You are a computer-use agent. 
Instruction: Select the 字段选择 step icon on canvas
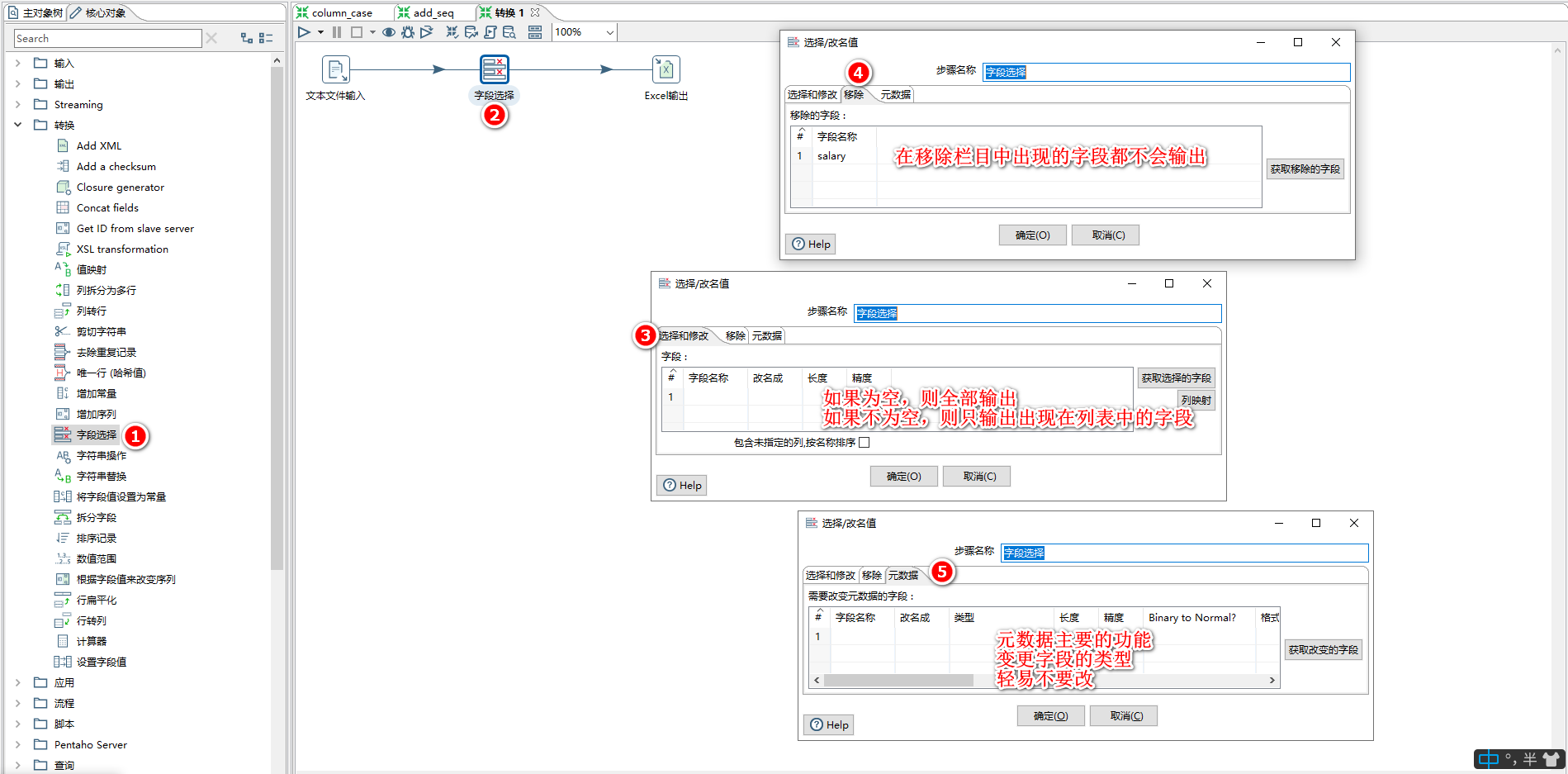[495, 69]
